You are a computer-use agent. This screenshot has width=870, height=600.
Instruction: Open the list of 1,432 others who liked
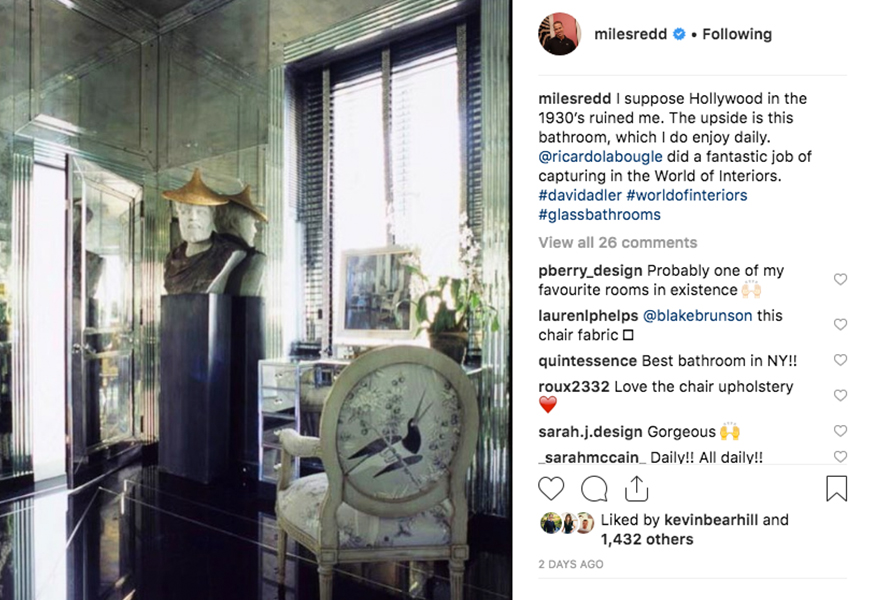point(647,540)
